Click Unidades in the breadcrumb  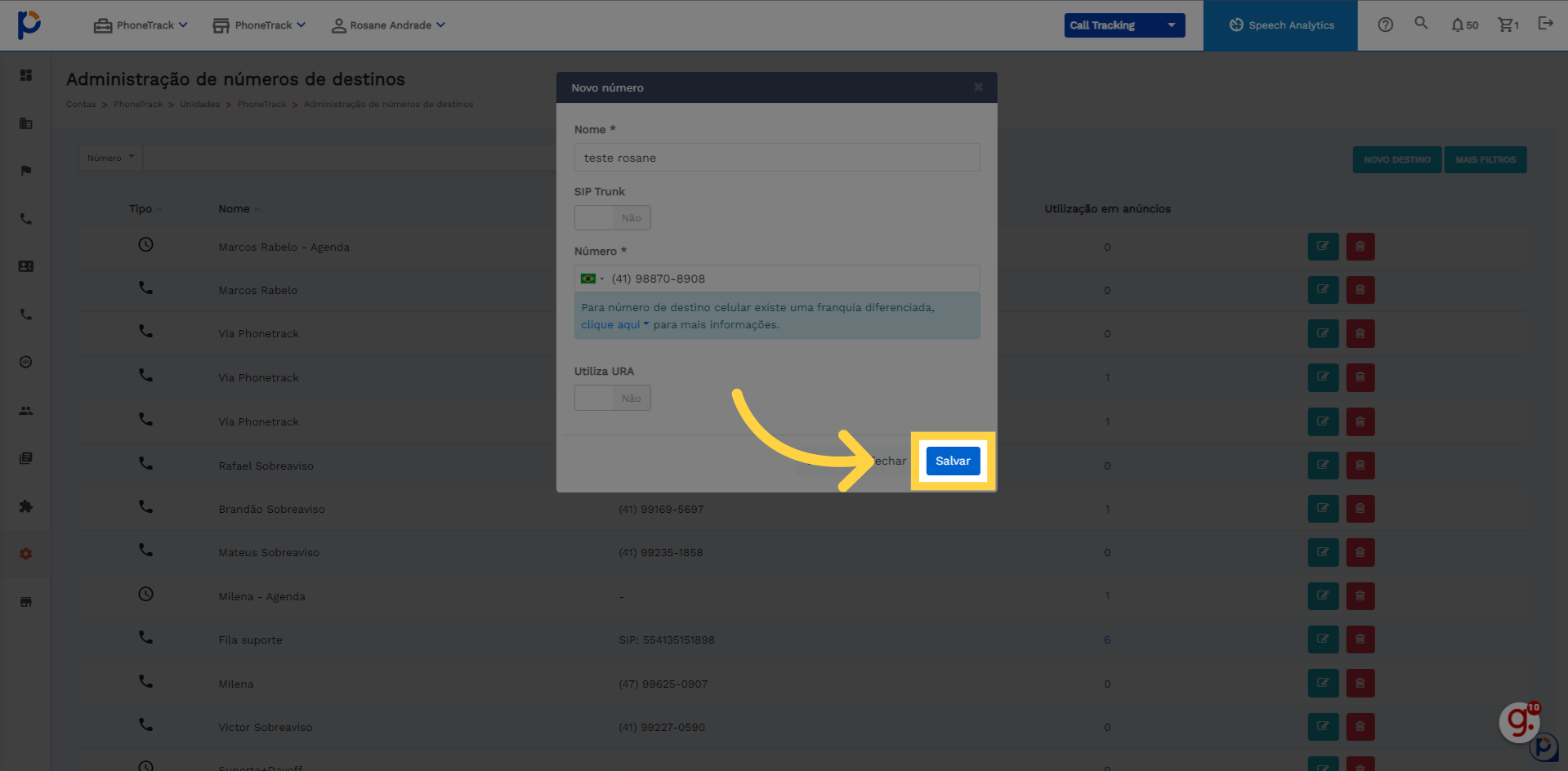pos(200,105)
